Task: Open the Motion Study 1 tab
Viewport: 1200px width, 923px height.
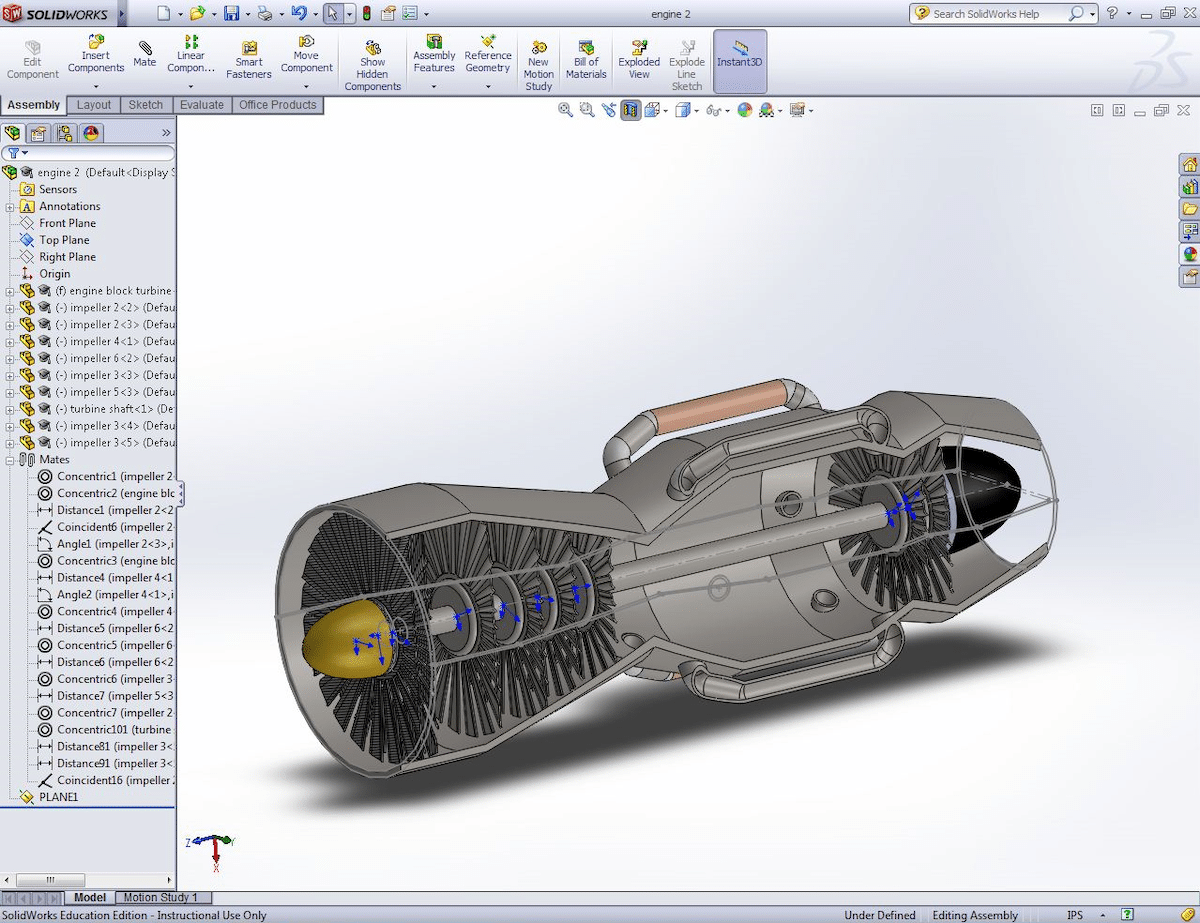Action: point(160,897)
